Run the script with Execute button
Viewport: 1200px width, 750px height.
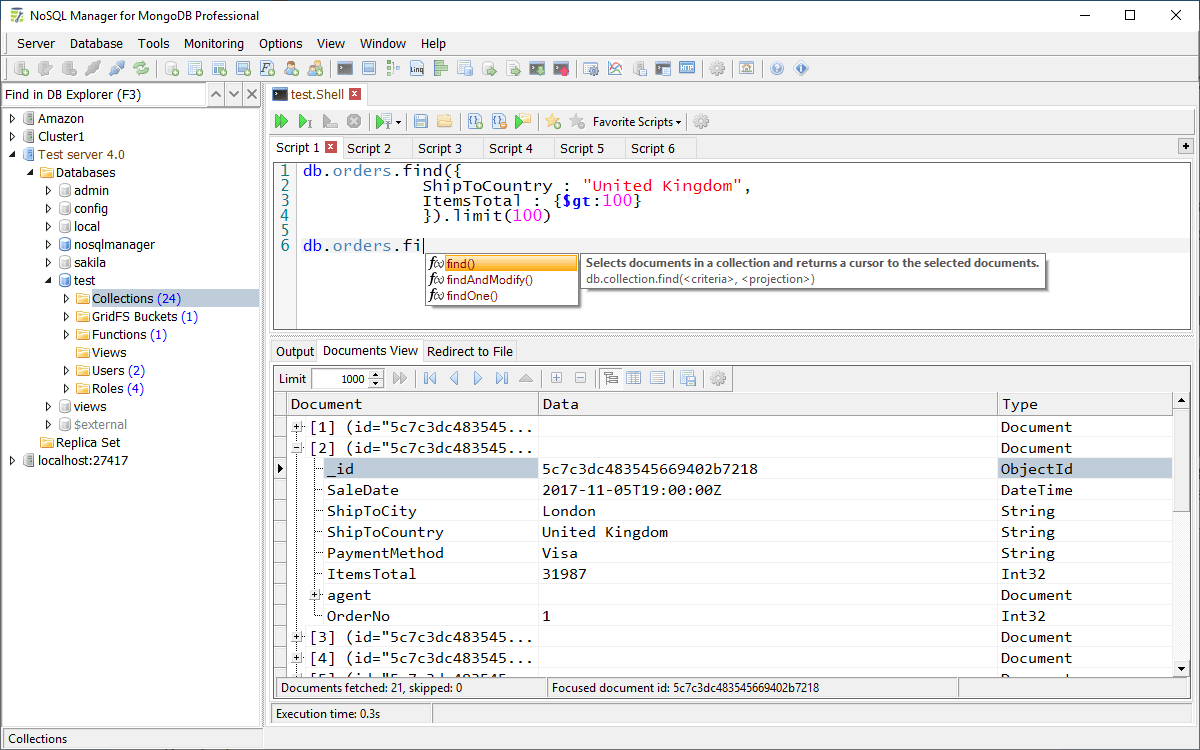pos(282,120)
